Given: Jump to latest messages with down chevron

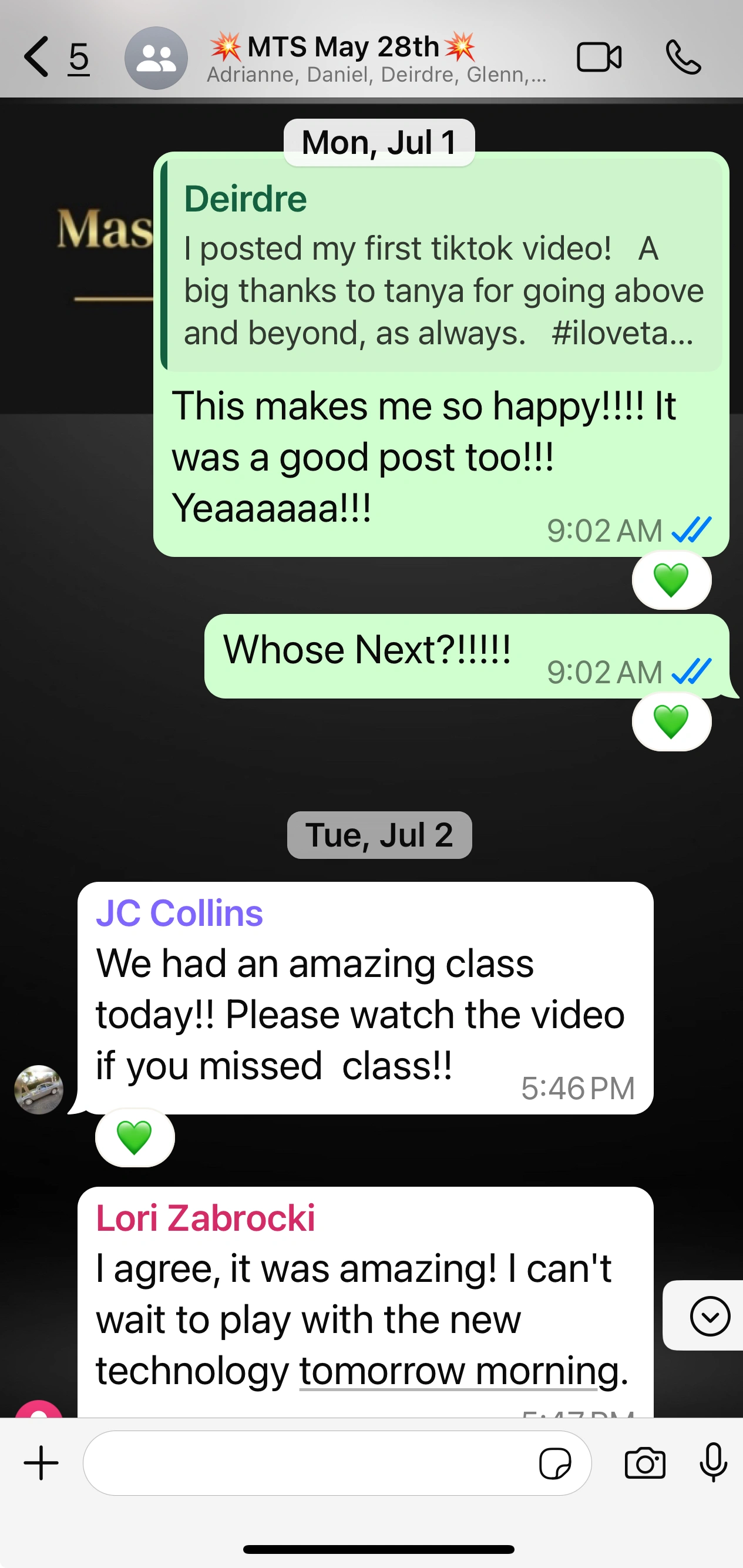Looking at the screenshot, I should coord(710,1316).
